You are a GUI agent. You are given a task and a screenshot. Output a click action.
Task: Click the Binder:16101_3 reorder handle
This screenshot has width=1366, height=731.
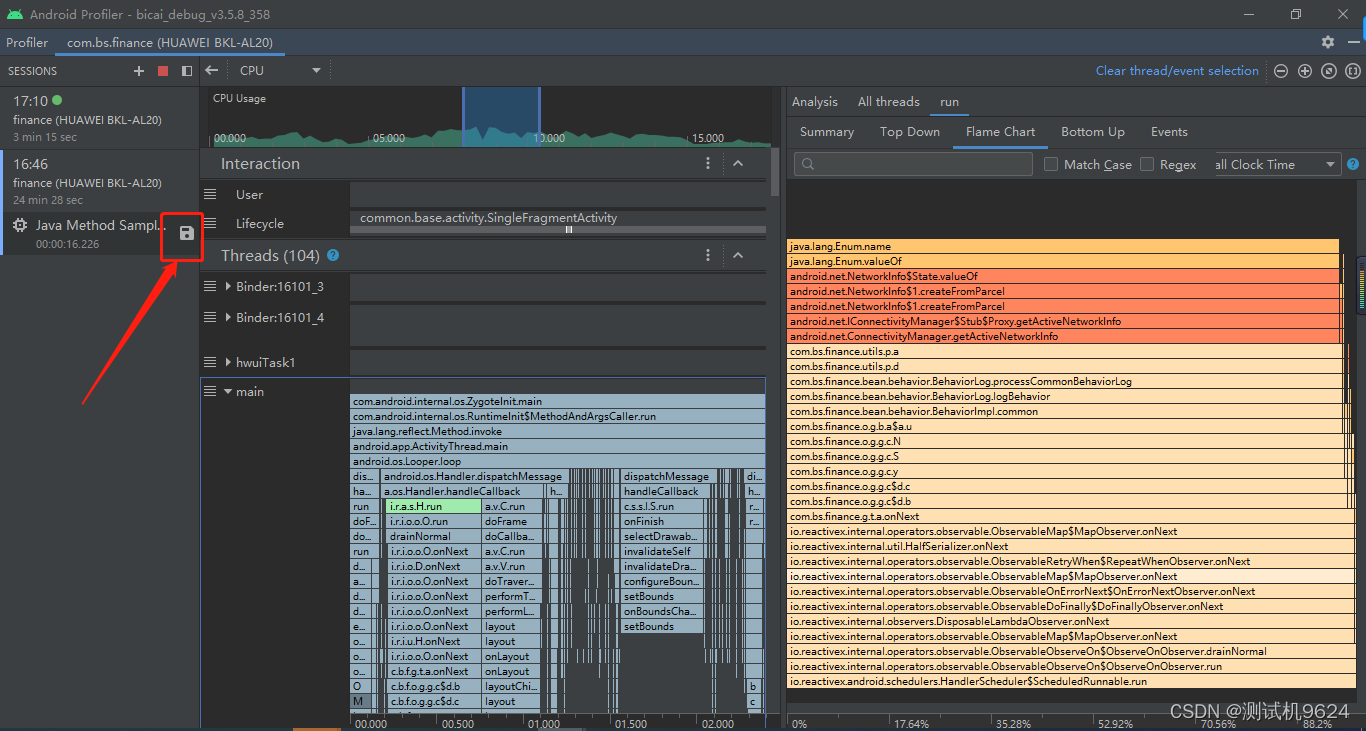click(x=210, y=286)
